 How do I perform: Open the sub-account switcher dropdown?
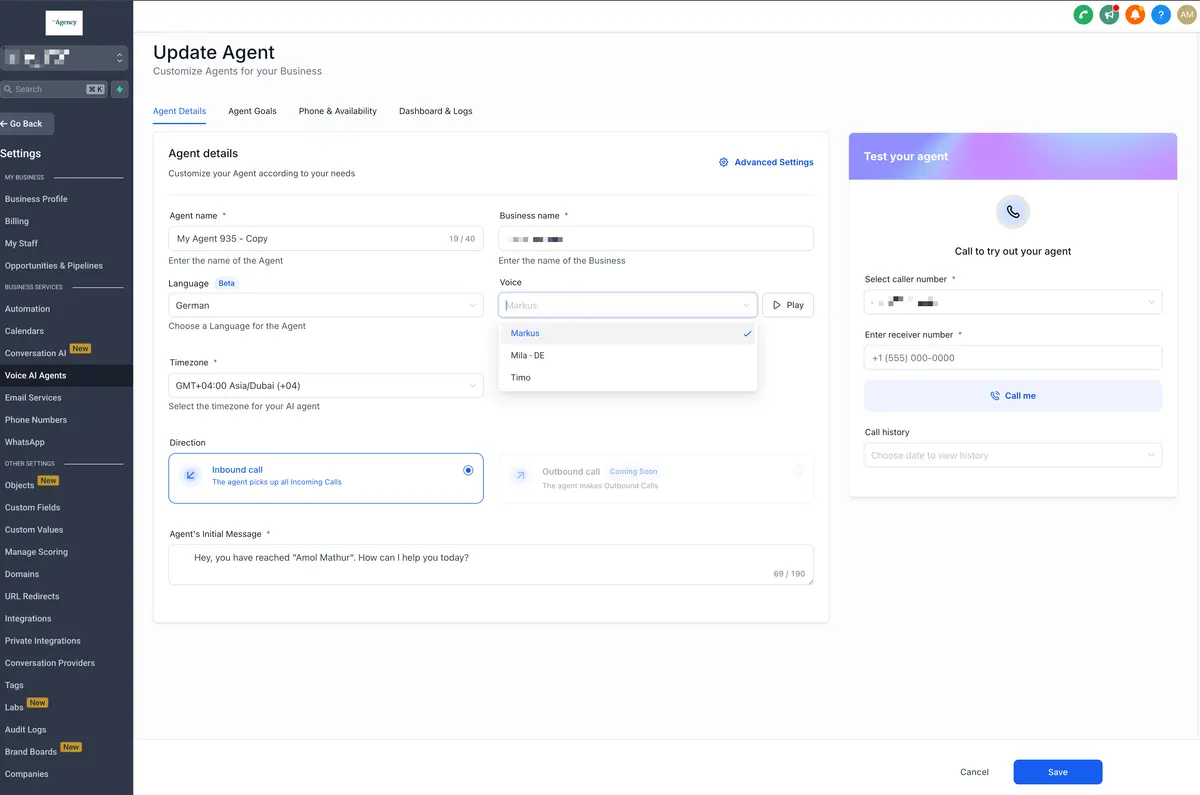click(x=64, y=58)
